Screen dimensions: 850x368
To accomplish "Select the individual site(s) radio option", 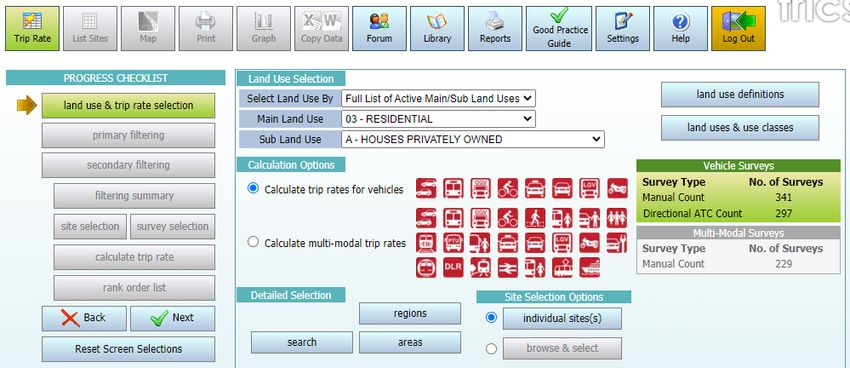I will point(491,318).
